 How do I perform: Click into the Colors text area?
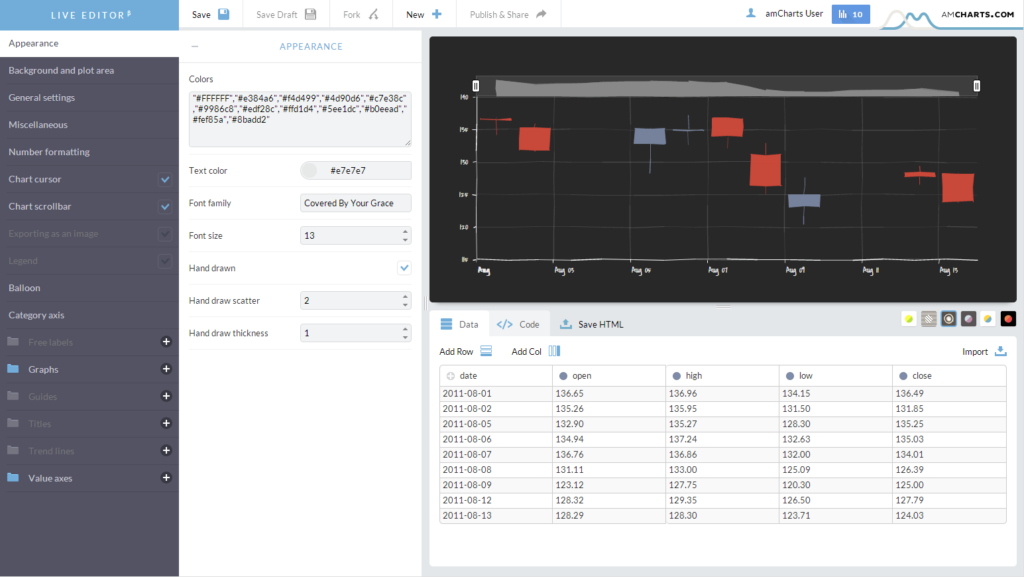pos(300,119)
